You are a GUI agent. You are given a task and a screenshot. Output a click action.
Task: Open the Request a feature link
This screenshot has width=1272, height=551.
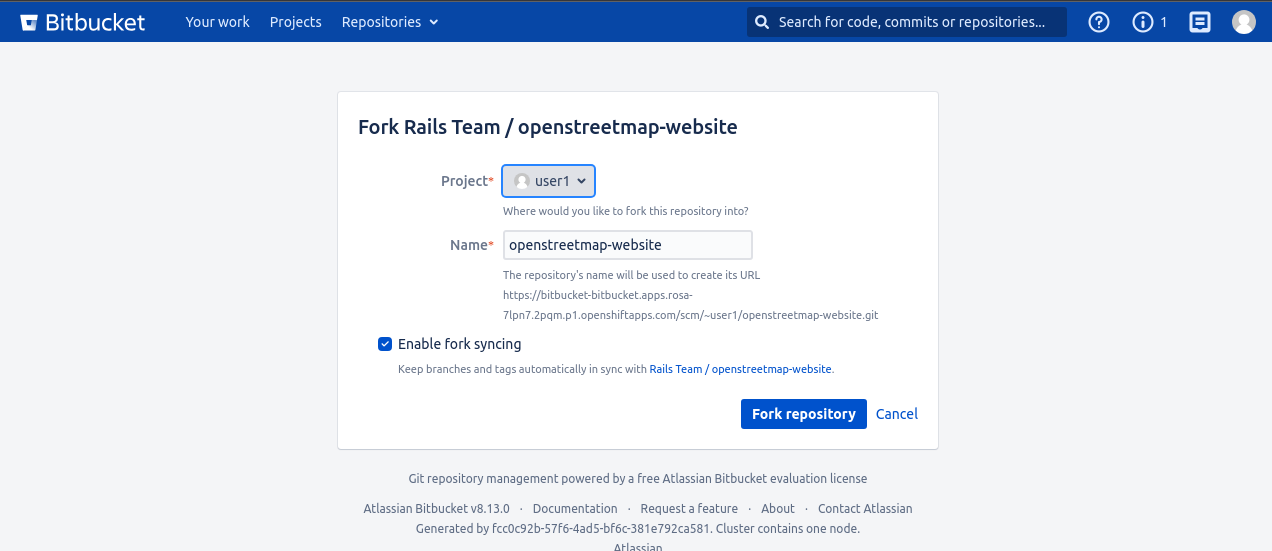689,508
